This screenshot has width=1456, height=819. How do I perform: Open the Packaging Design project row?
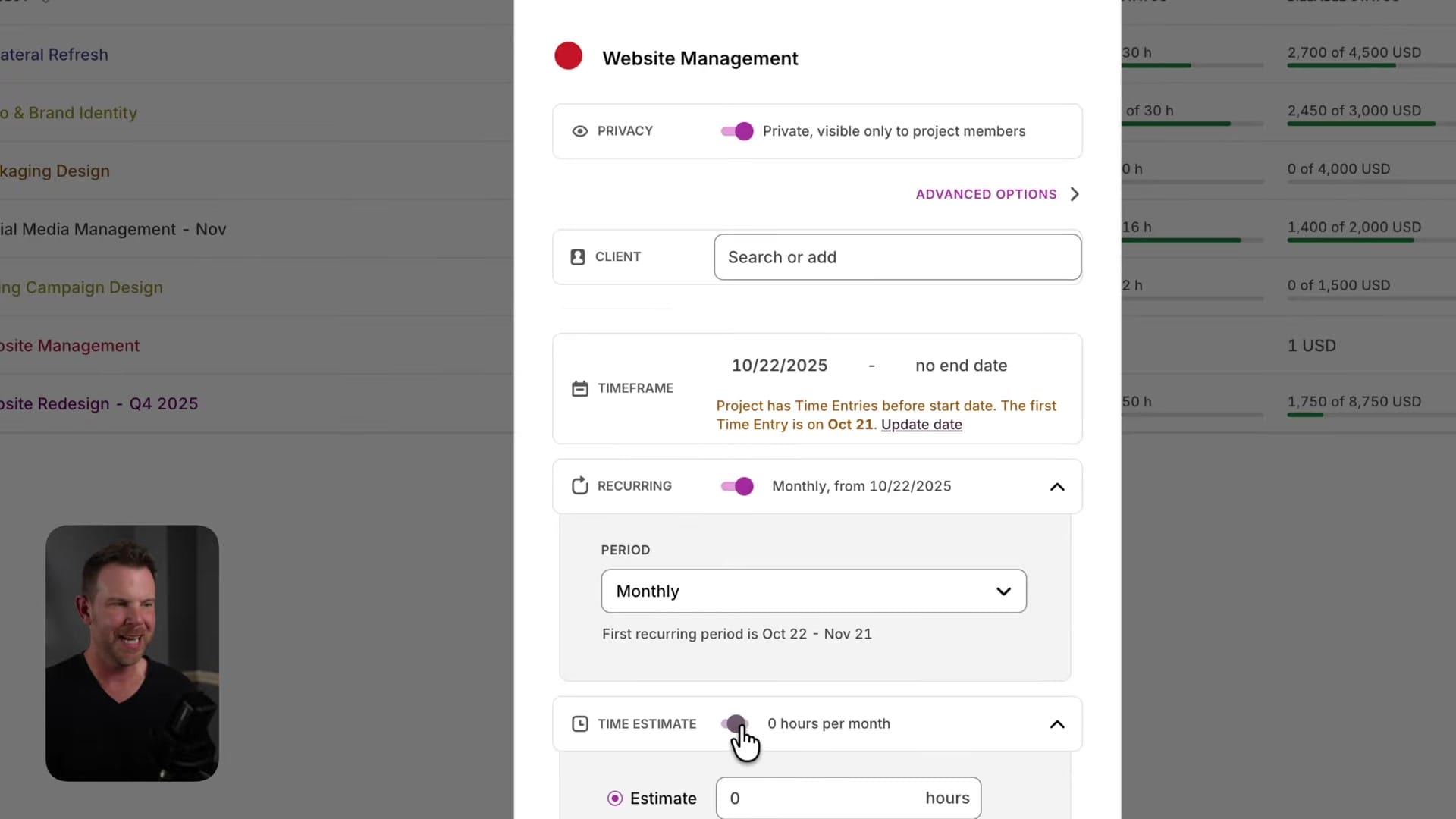point(55,171)
